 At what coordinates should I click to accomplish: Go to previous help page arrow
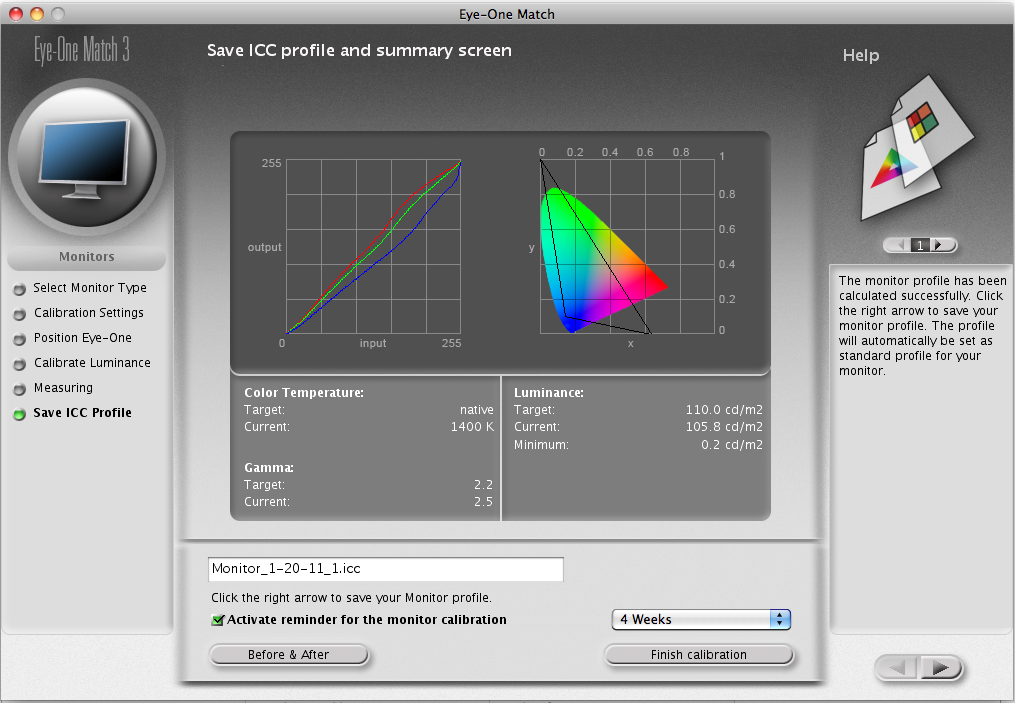[900, 245]
